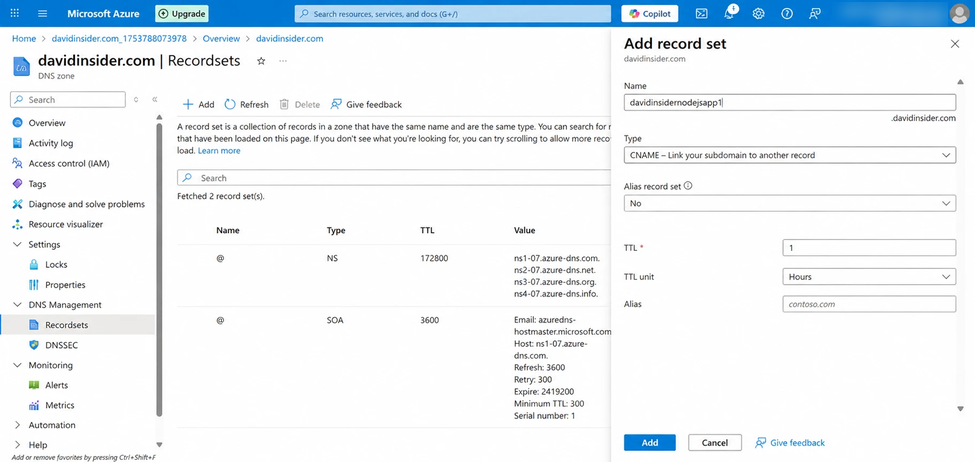Refresh the record set list

pos(247,104)
